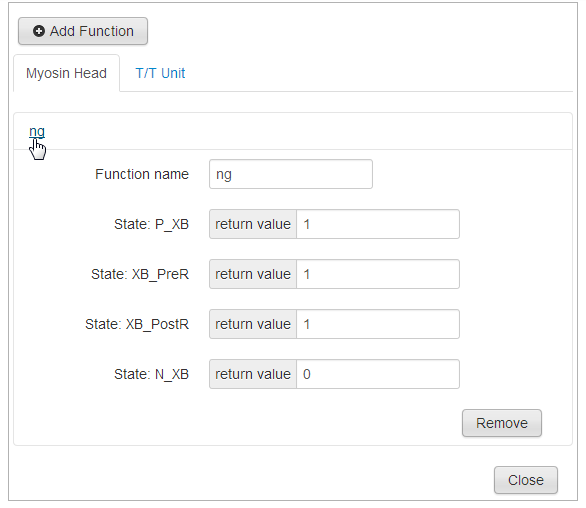Focus the State: N_XB return value field
The height and width of the screenshot is (508, 586).
pos(378,374)
